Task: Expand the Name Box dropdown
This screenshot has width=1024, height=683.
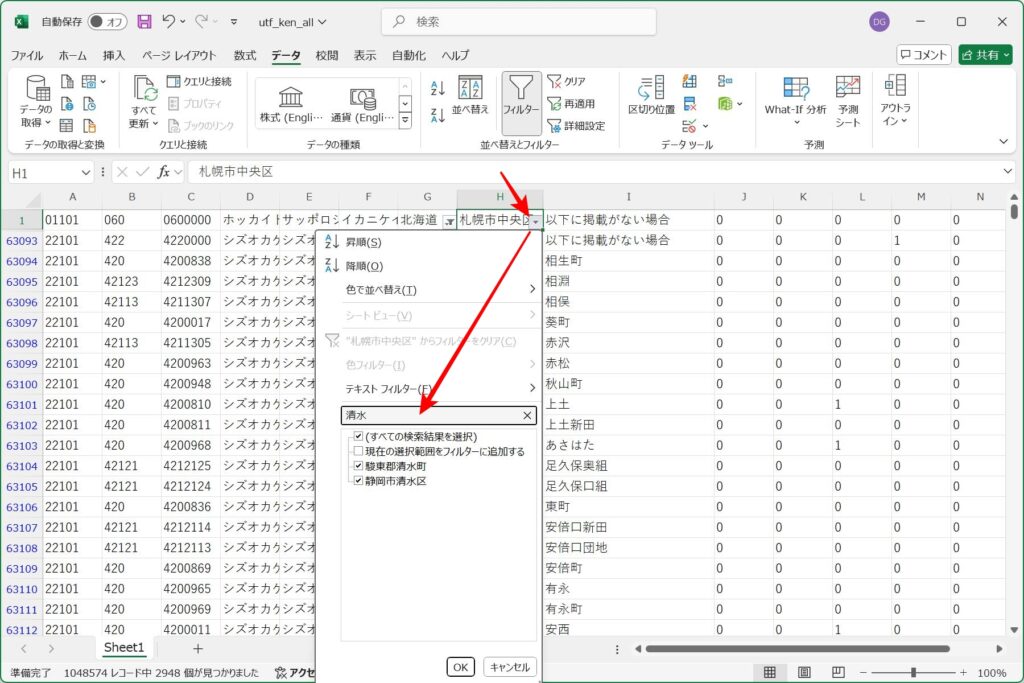Action: click(86, 172)
